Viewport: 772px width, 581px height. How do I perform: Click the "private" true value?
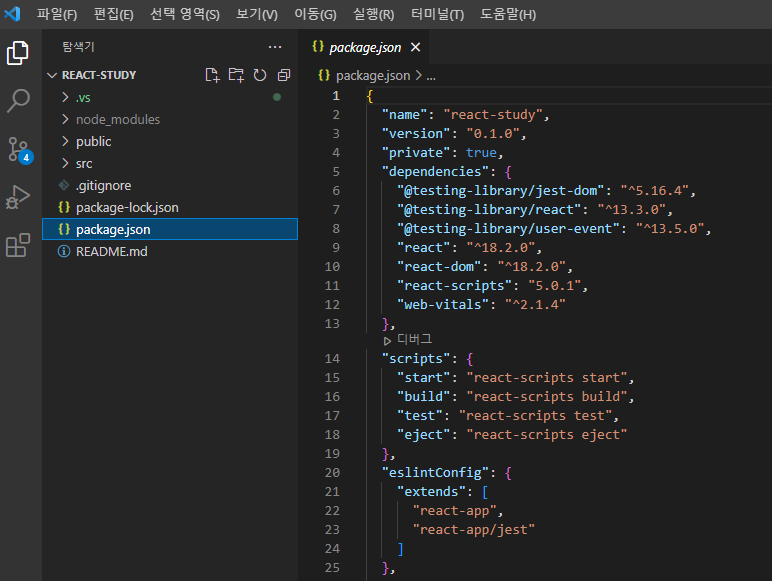pyautogui.click(x=482, y=153)
